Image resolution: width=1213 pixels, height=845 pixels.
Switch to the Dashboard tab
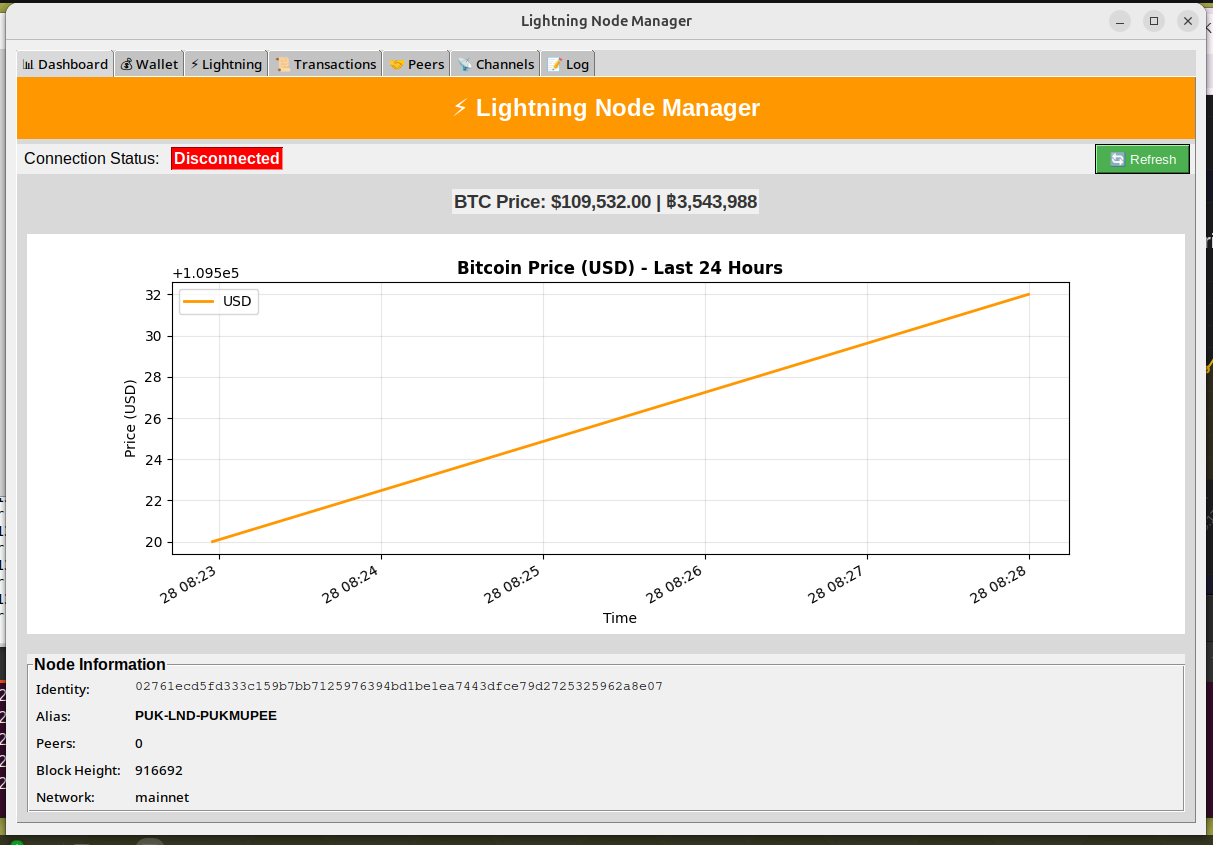coord(65,64)
